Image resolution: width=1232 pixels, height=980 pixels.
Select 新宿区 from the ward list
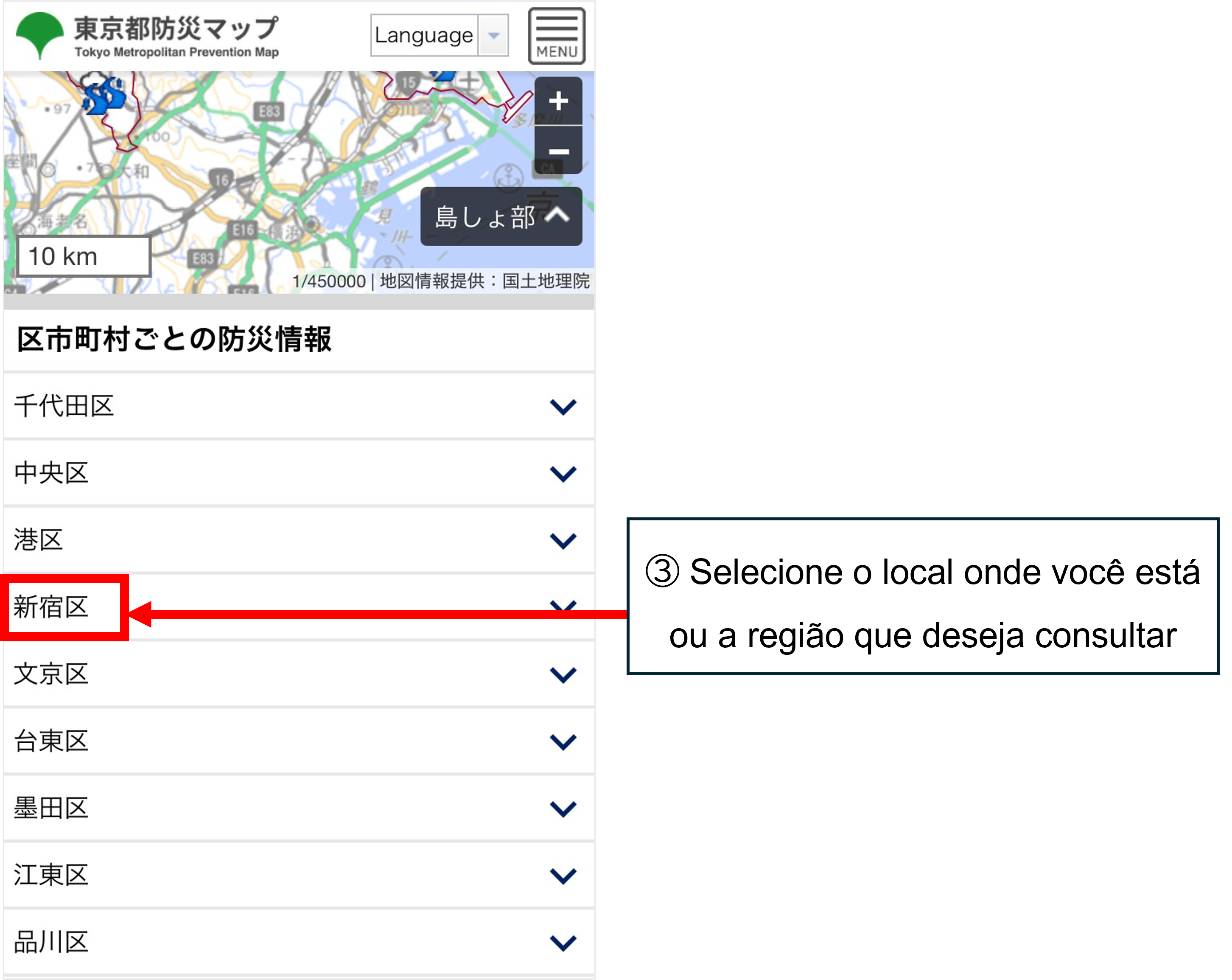tap(51, 607)
